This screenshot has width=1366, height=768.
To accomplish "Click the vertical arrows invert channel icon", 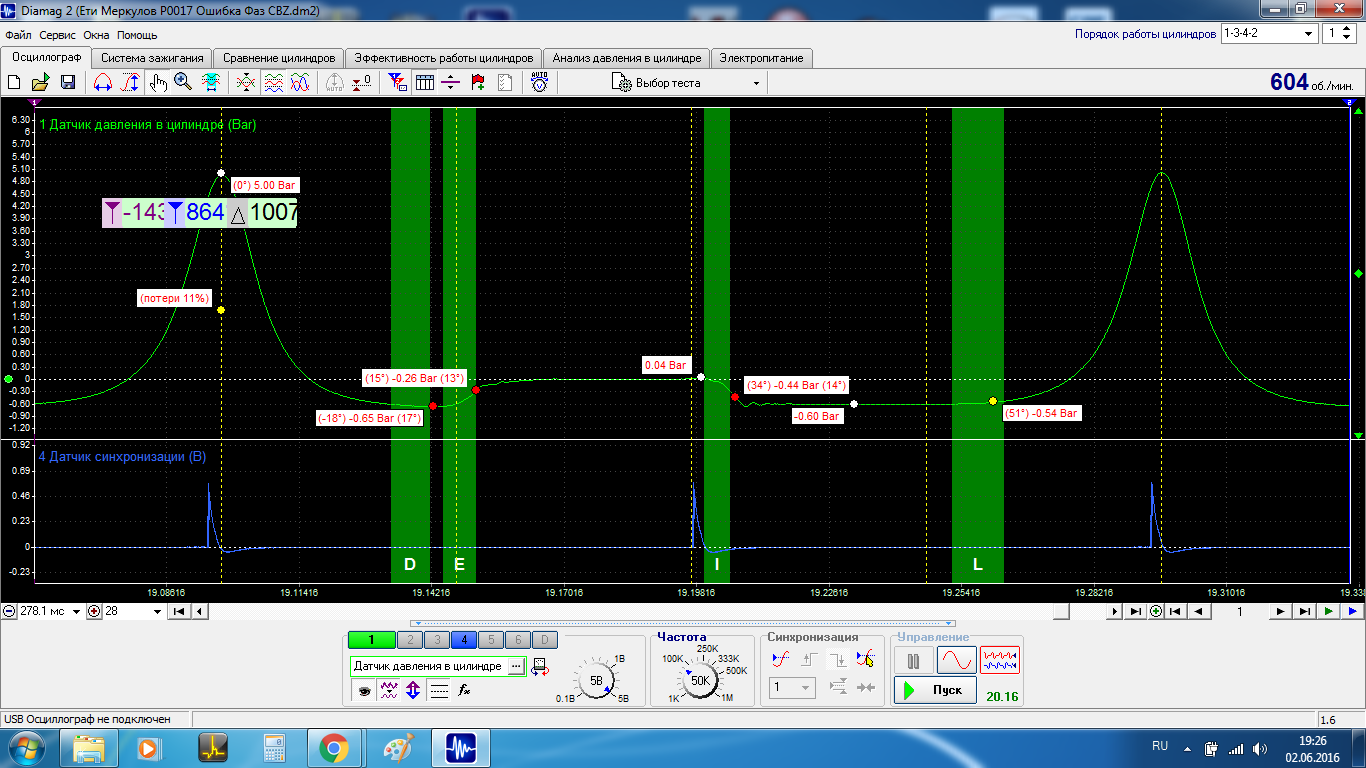I will coord(413,690).
